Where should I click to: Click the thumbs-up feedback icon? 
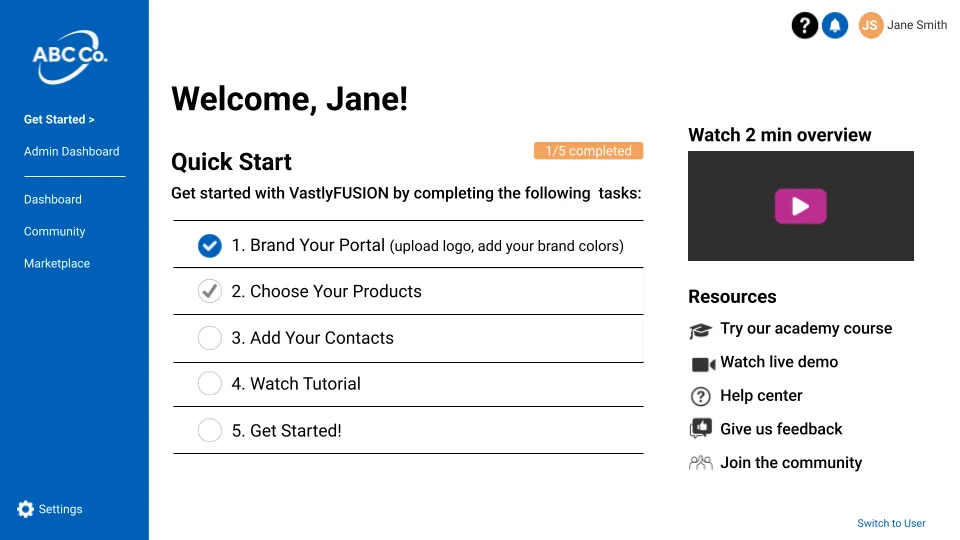[700, 429]
